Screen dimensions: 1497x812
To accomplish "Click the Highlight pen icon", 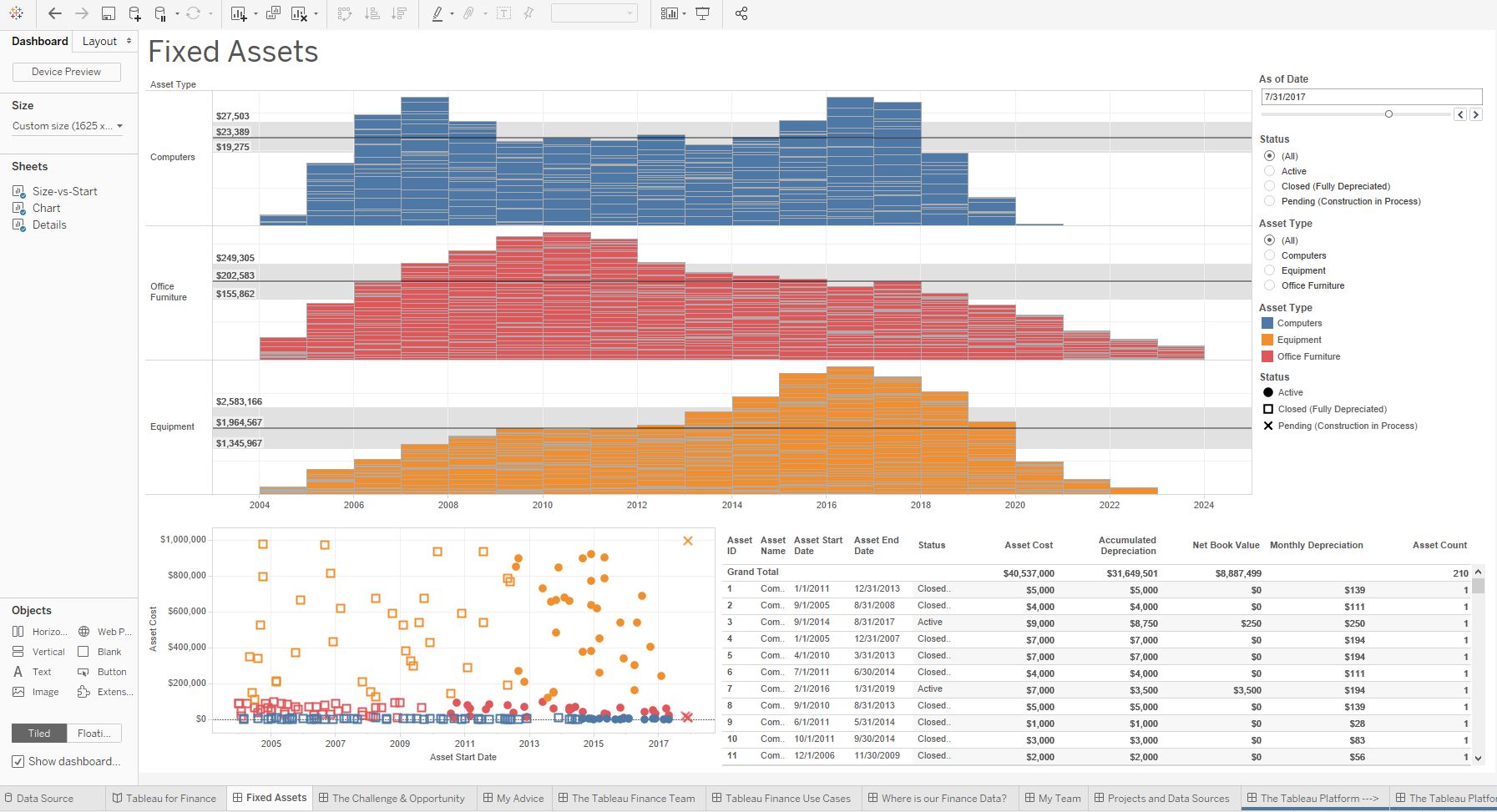I will (x=437, y=13).
